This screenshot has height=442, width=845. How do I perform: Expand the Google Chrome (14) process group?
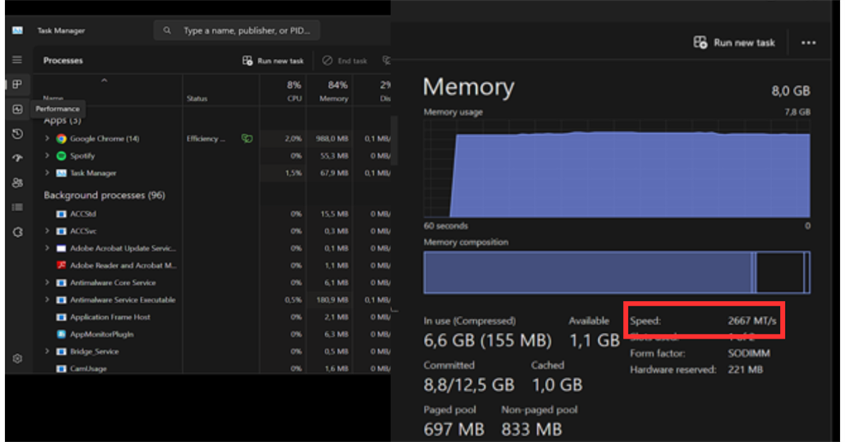47,139
